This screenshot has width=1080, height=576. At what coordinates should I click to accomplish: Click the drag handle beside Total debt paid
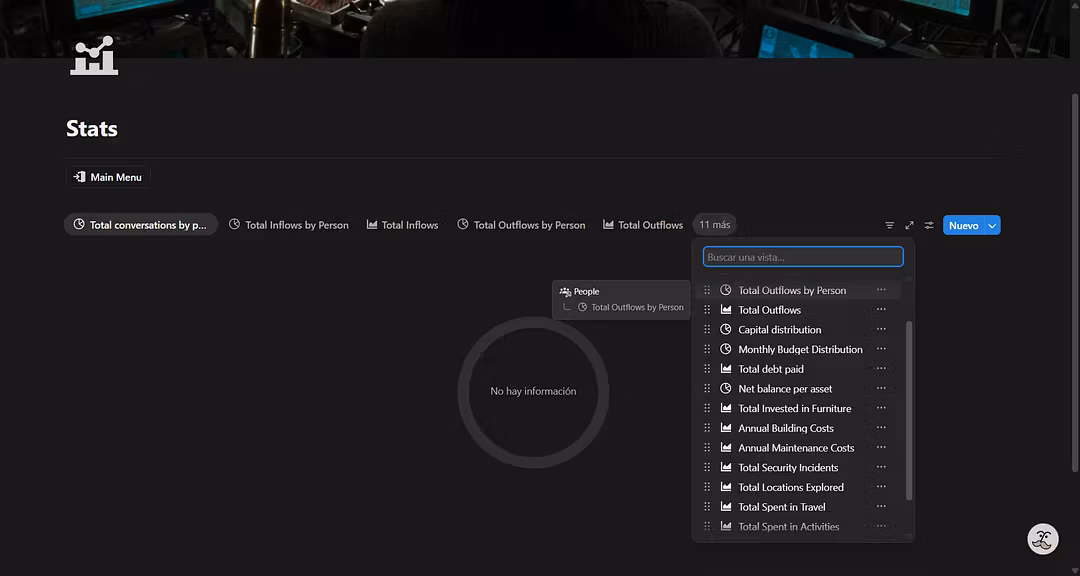click(707, 369)
